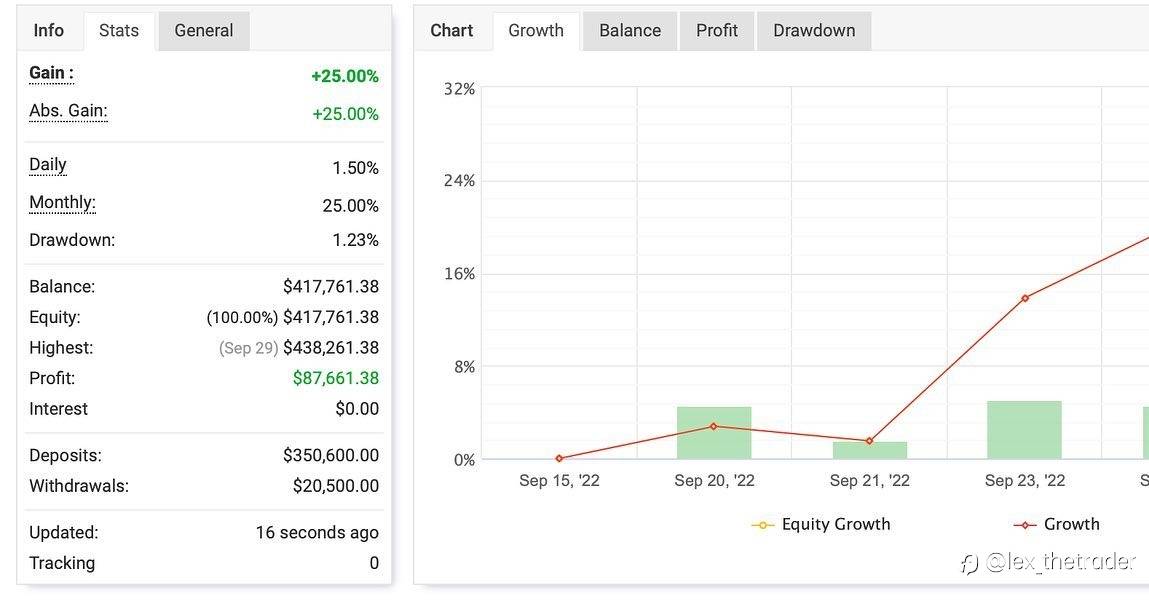1149x601 pixels.
Task: Switch chart to Balance tab
Action: [x=630, y=31]
